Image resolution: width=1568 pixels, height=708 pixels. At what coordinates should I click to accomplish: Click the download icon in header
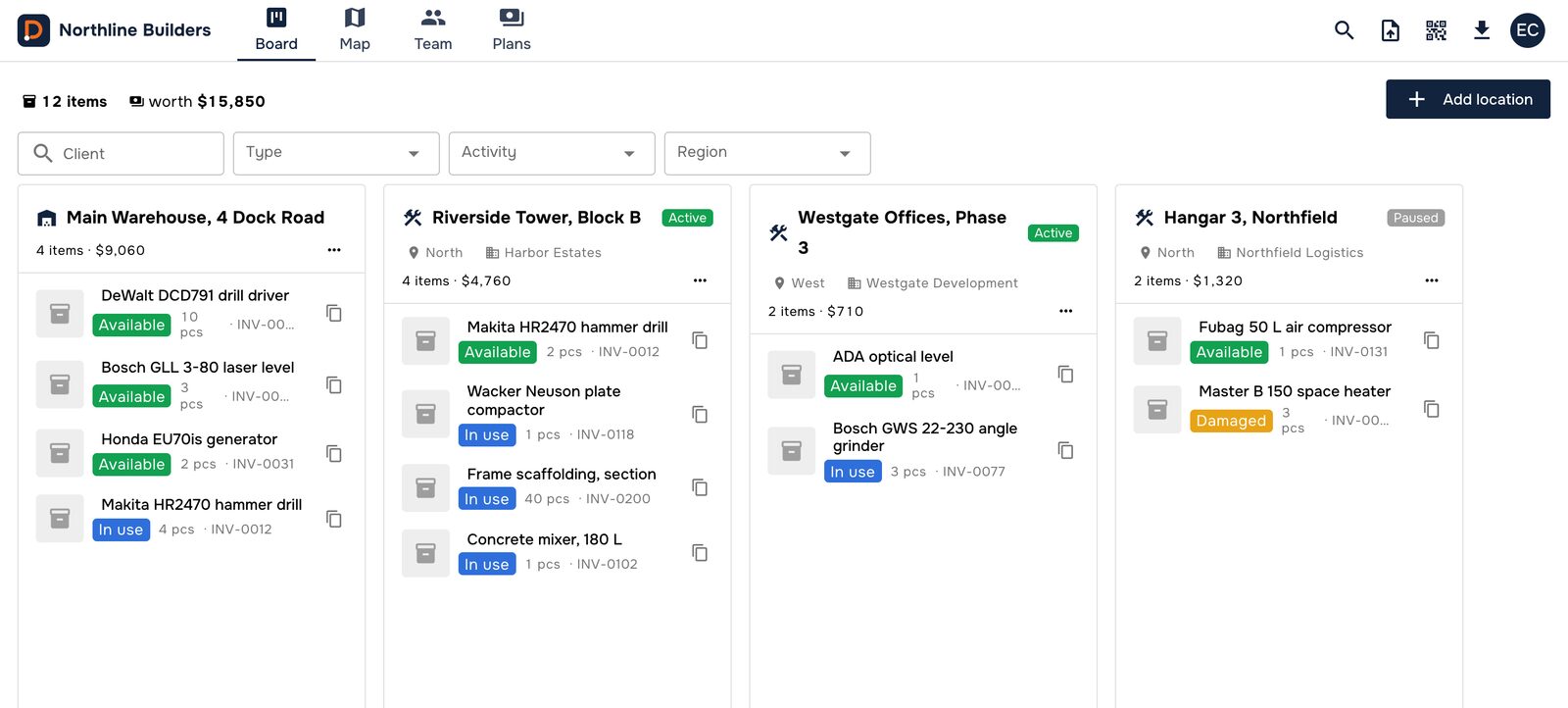(1482, 30)
